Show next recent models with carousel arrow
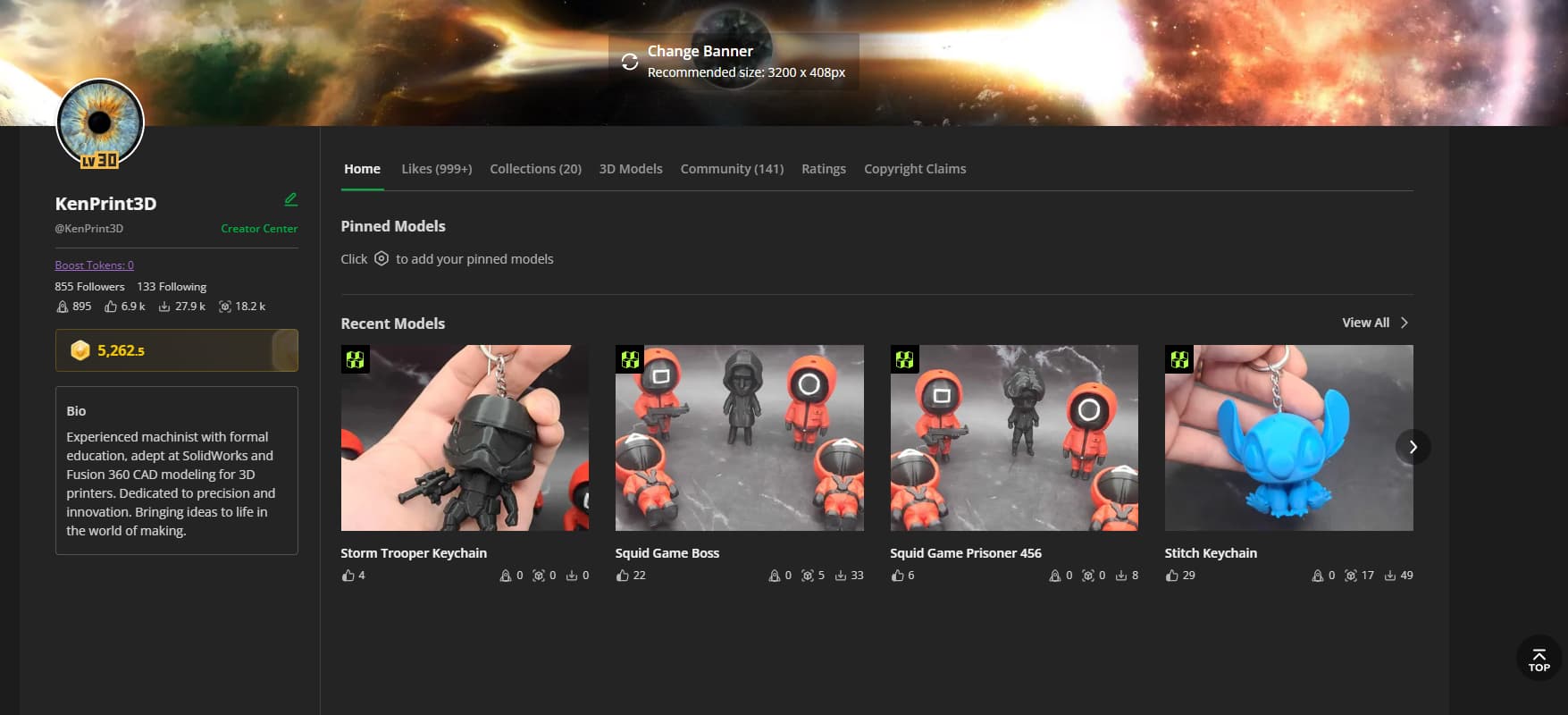This screenshot has height=715, width=1568. [x=1413, y=447]
